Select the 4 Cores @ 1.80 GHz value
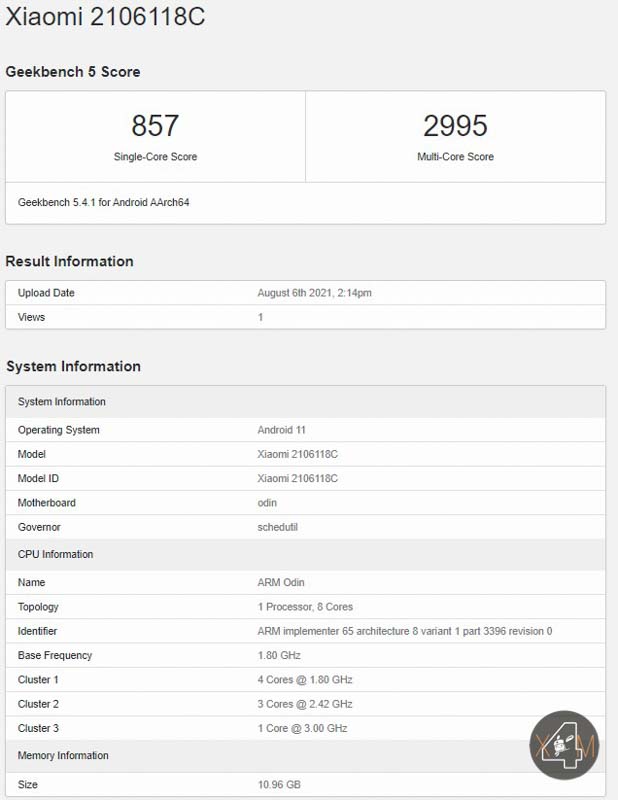The width and height of the screenshot is (618, 800). click(x=305, y=680)
